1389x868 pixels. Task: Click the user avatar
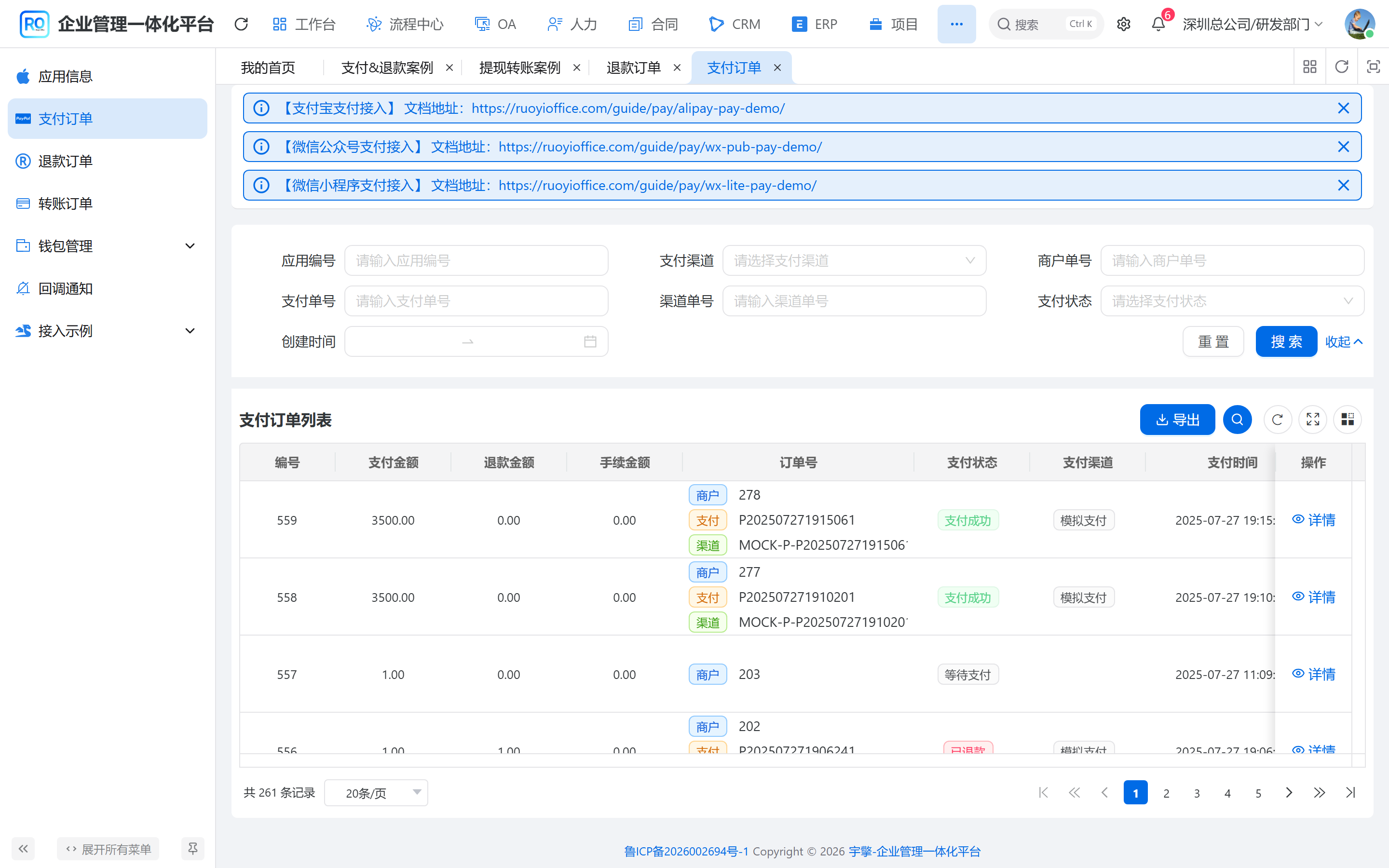tap(1359, 24)
